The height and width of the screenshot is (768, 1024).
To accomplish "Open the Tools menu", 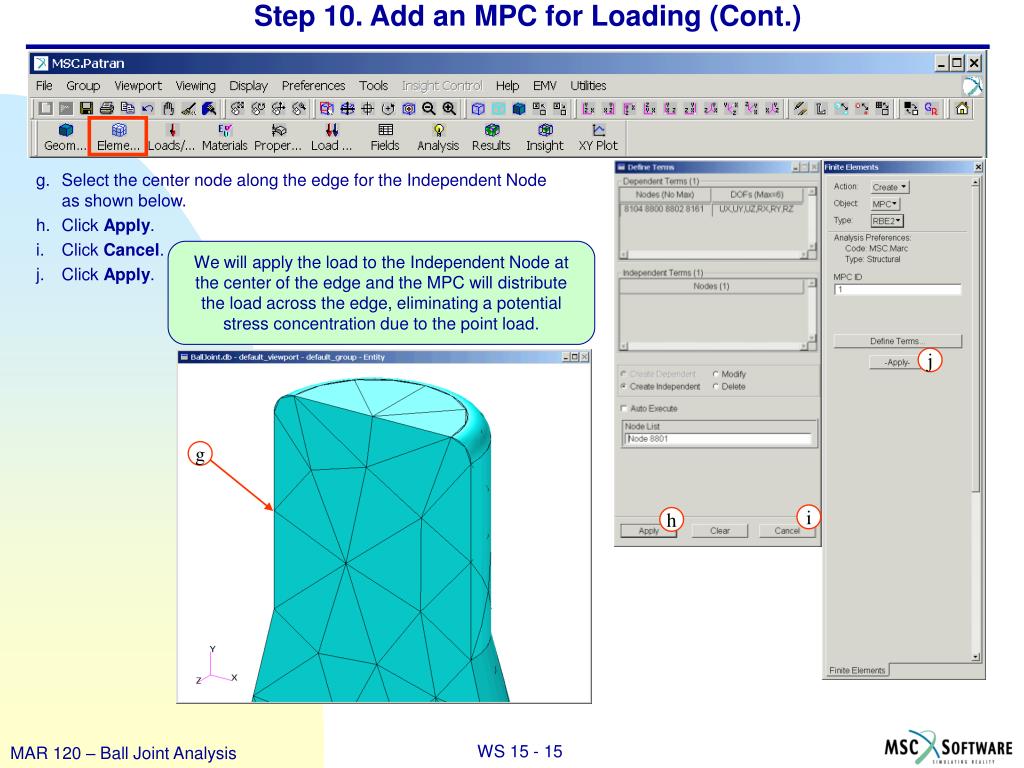I will (374, 86).
